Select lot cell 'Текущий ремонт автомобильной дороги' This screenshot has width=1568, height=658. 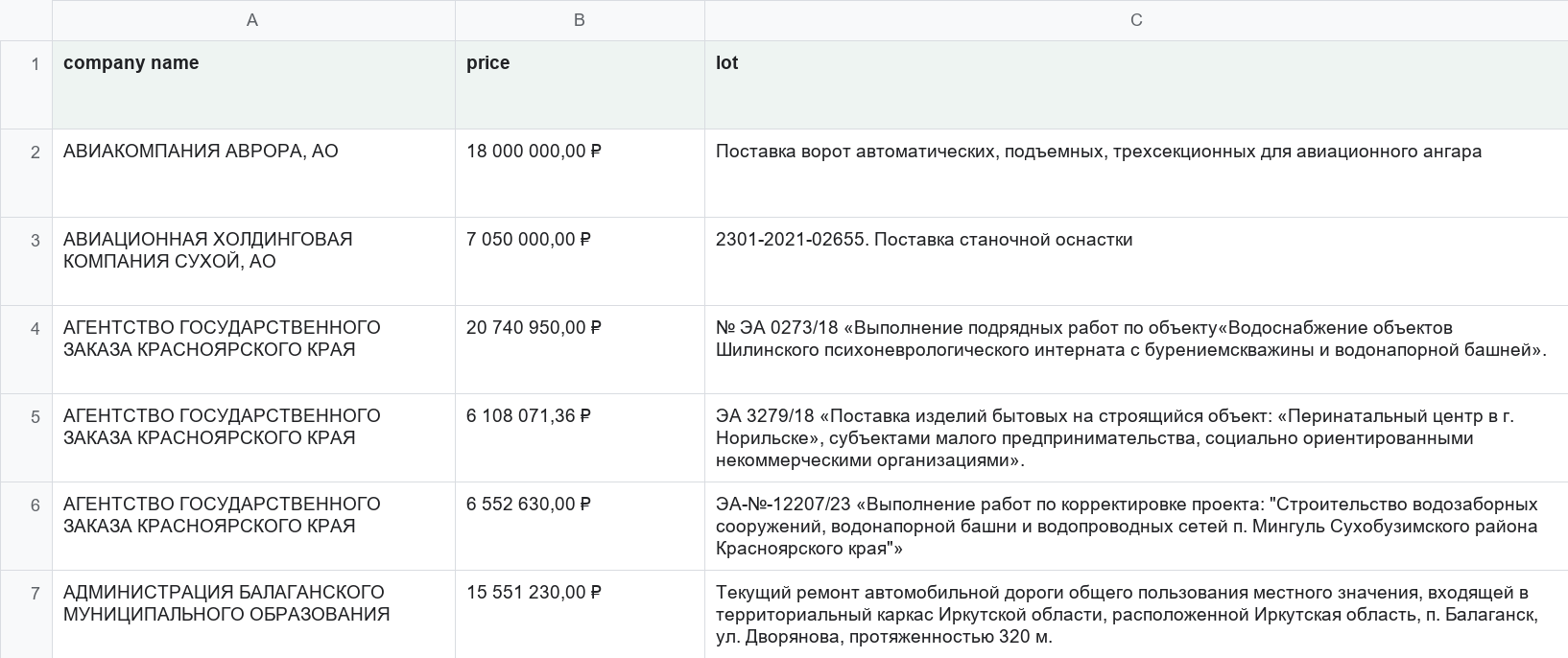(1136, 614)
